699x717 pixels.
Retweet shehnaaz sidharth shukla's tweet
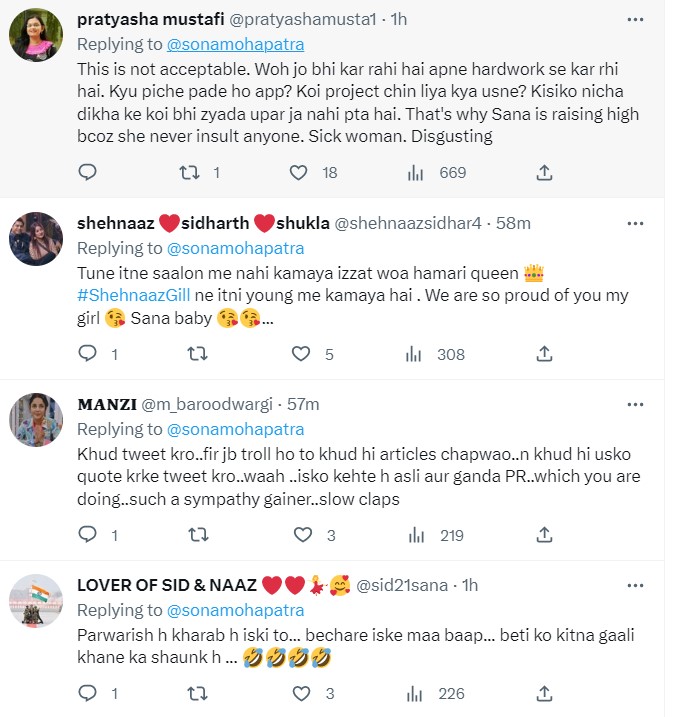[197, 353]
